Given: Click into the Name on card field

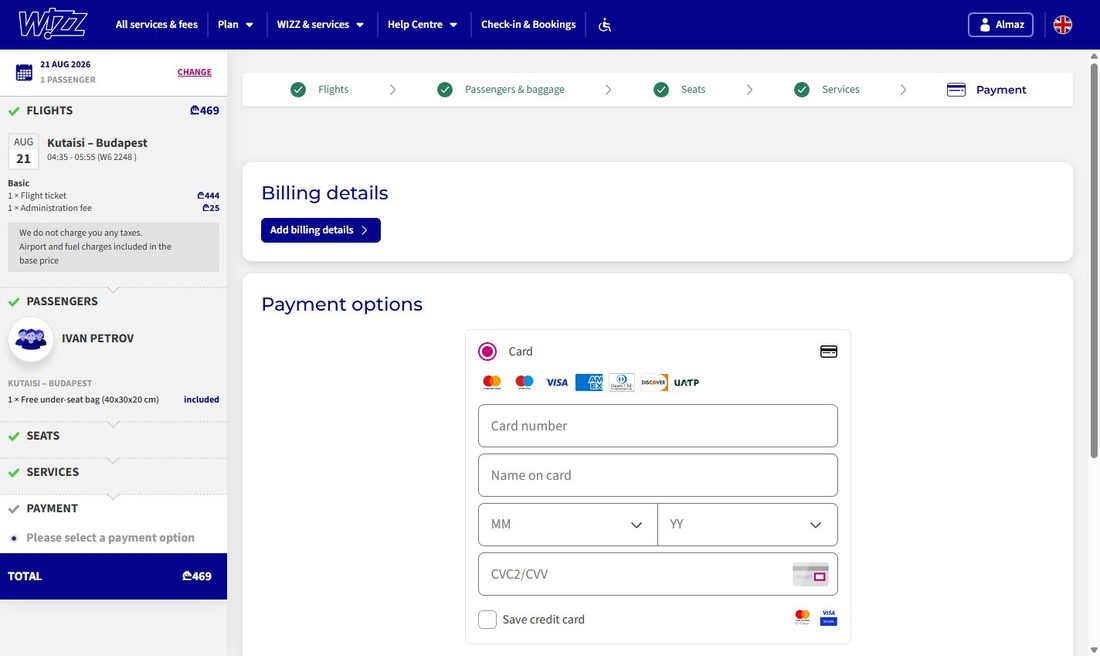Looking at the screenshot, I should pos(658,475).
